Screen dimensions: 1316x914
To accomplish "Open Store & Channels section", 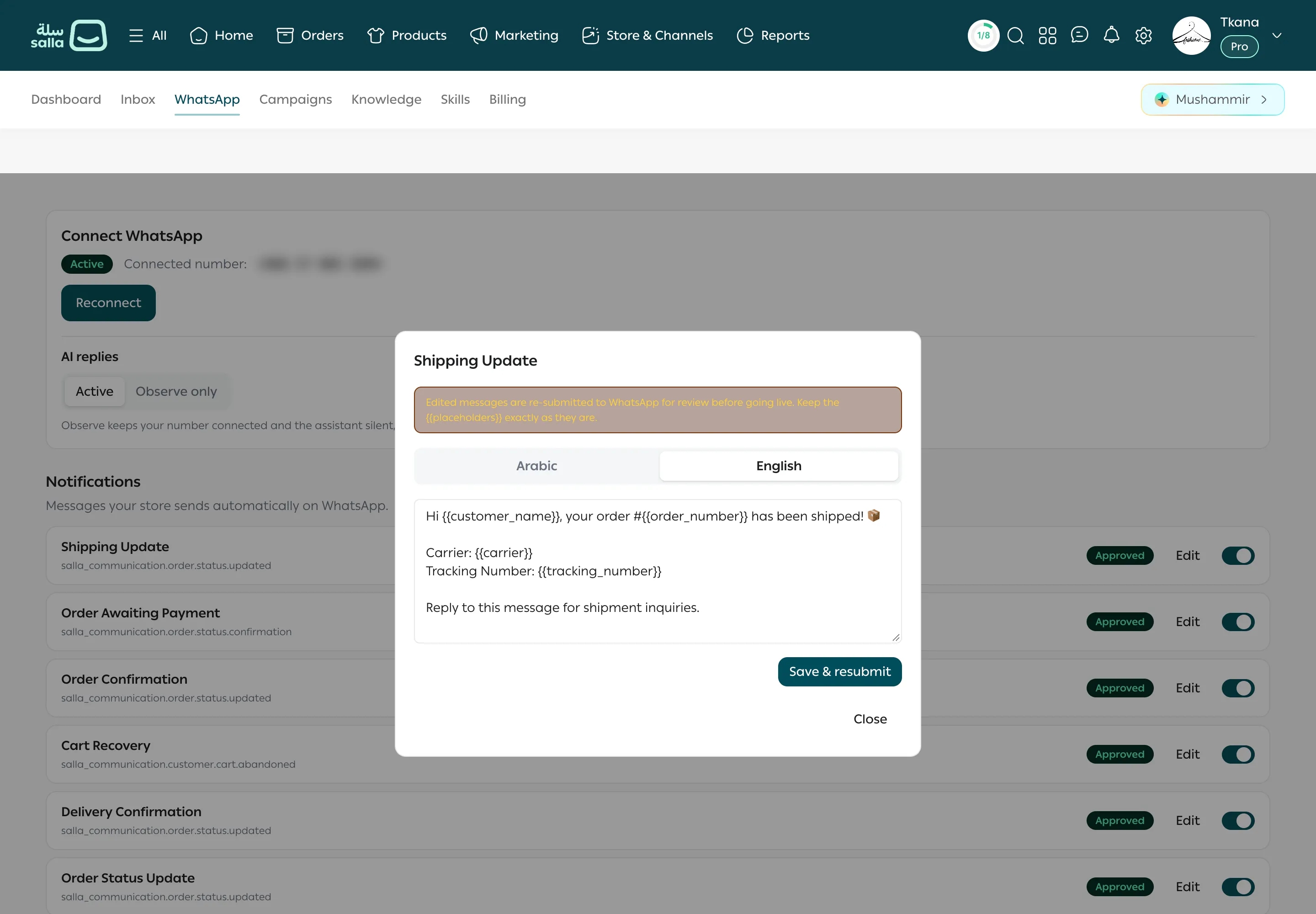I will coord(647,36).
